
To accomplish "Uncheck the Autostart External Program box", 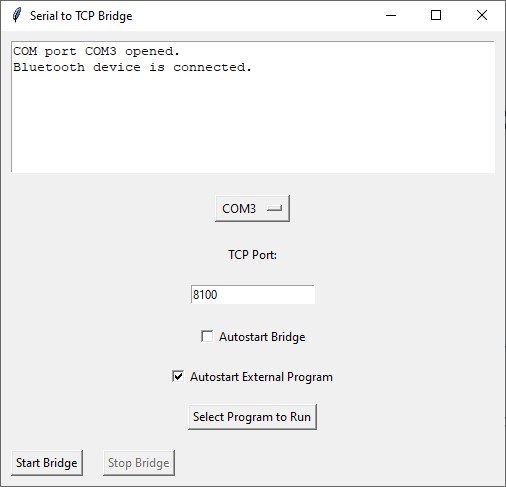I will [178, 376].
